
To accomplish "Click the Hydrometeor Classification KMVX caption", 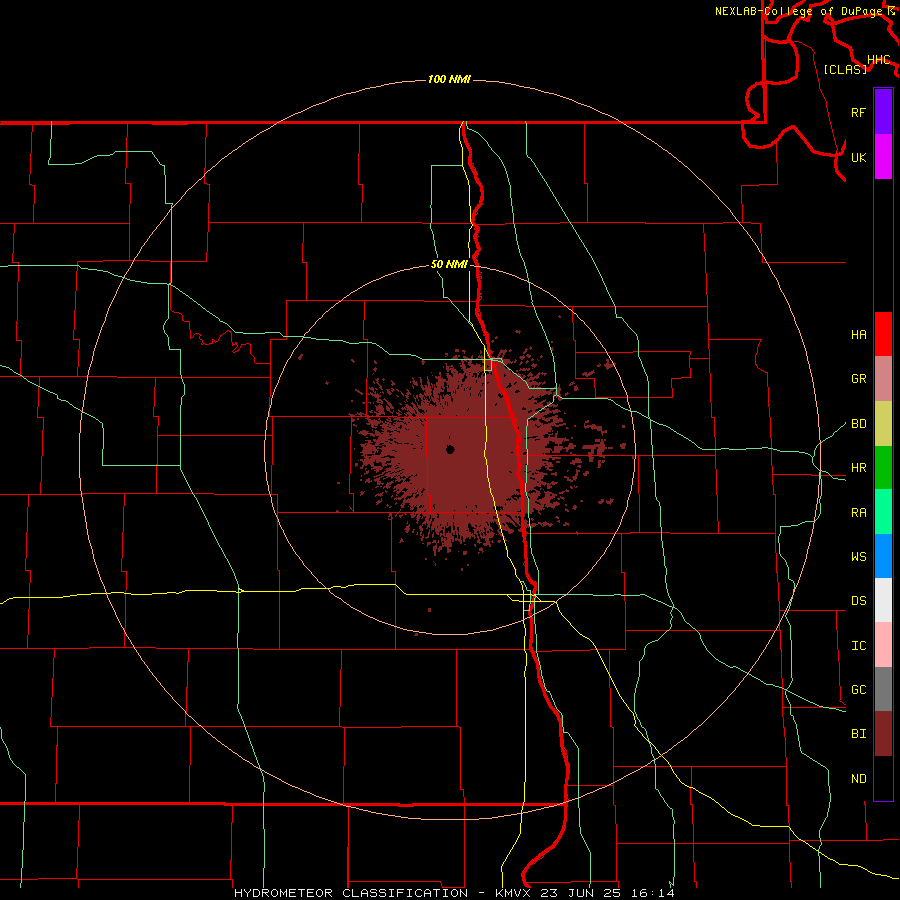I will point(454,893).
